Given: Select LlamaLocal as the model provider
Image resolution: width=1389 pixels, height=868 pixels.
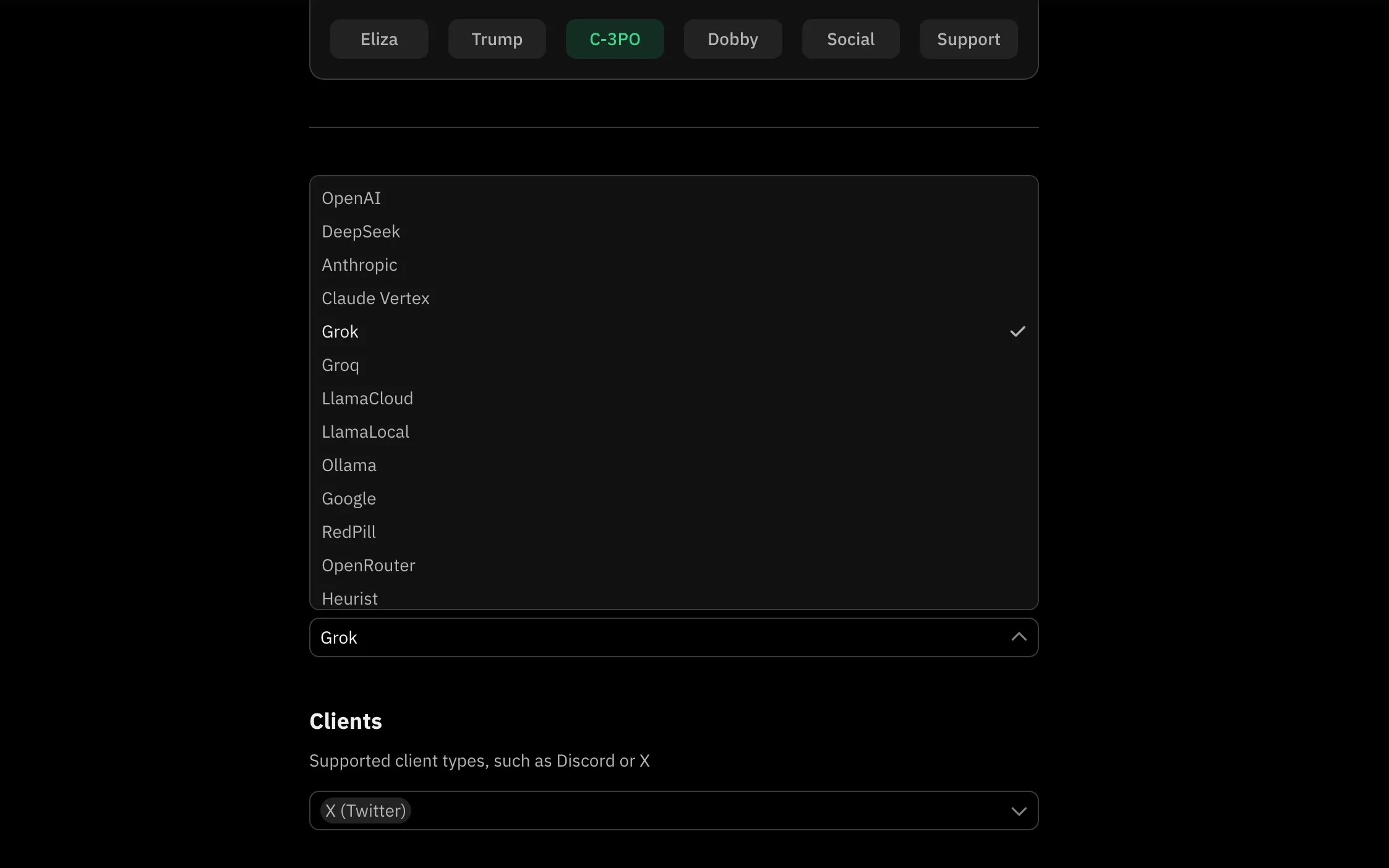Looking at the screenshot, I should pyautogui.click(x=364, y=431).
